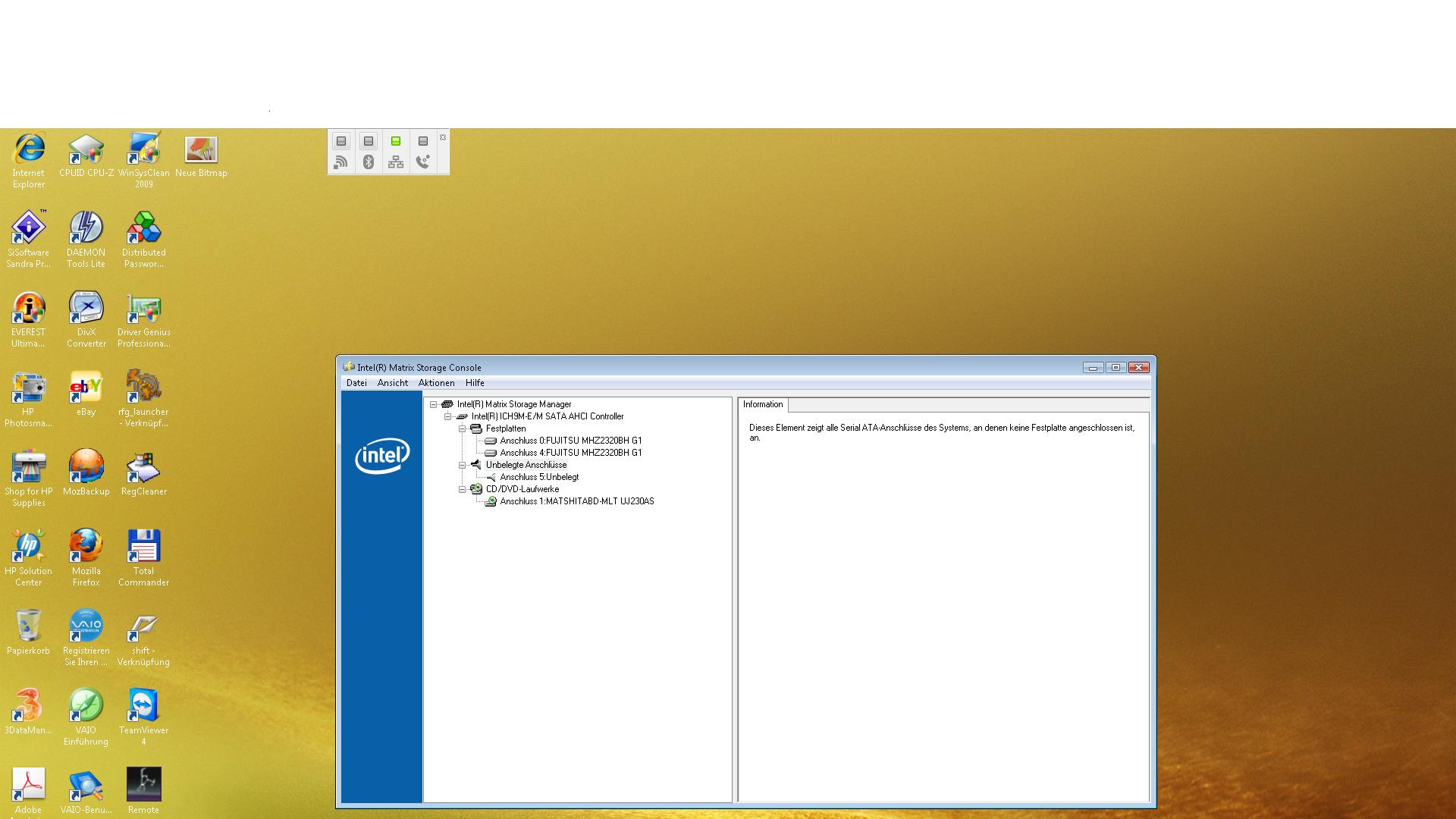1456x819 pixels.
Task: Select Anschluss 1 MATSHITA BD drive
Action: coord(576,501)
